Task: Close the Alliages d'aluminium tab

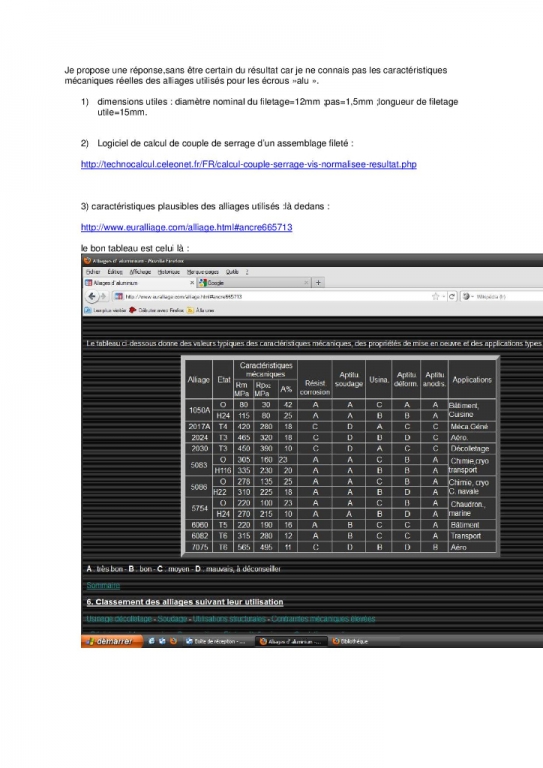Action: click(x=192, y=283)
